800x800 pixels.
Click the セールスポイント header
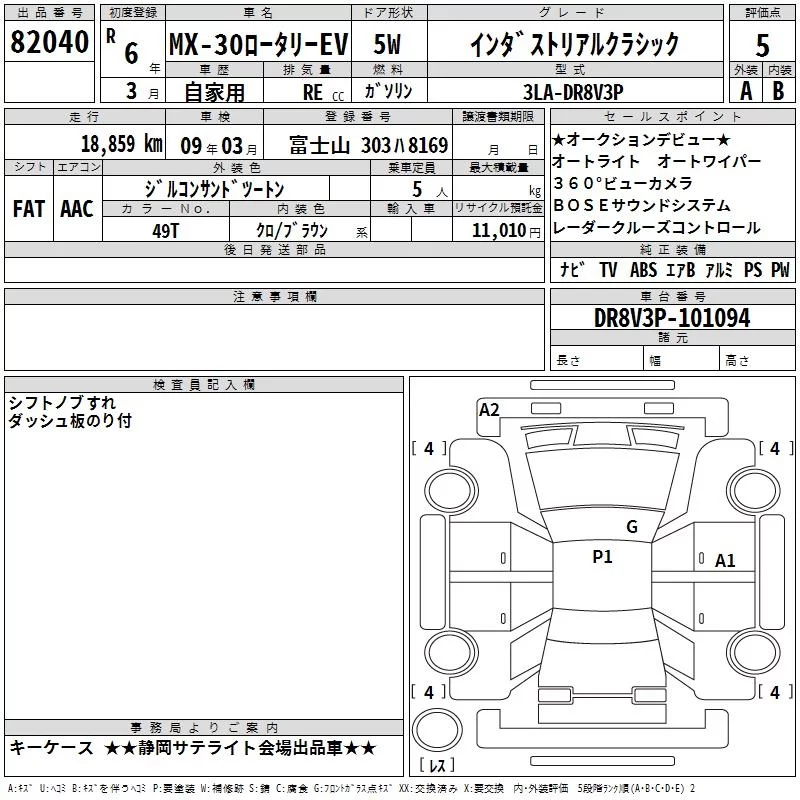pos(672,116)
